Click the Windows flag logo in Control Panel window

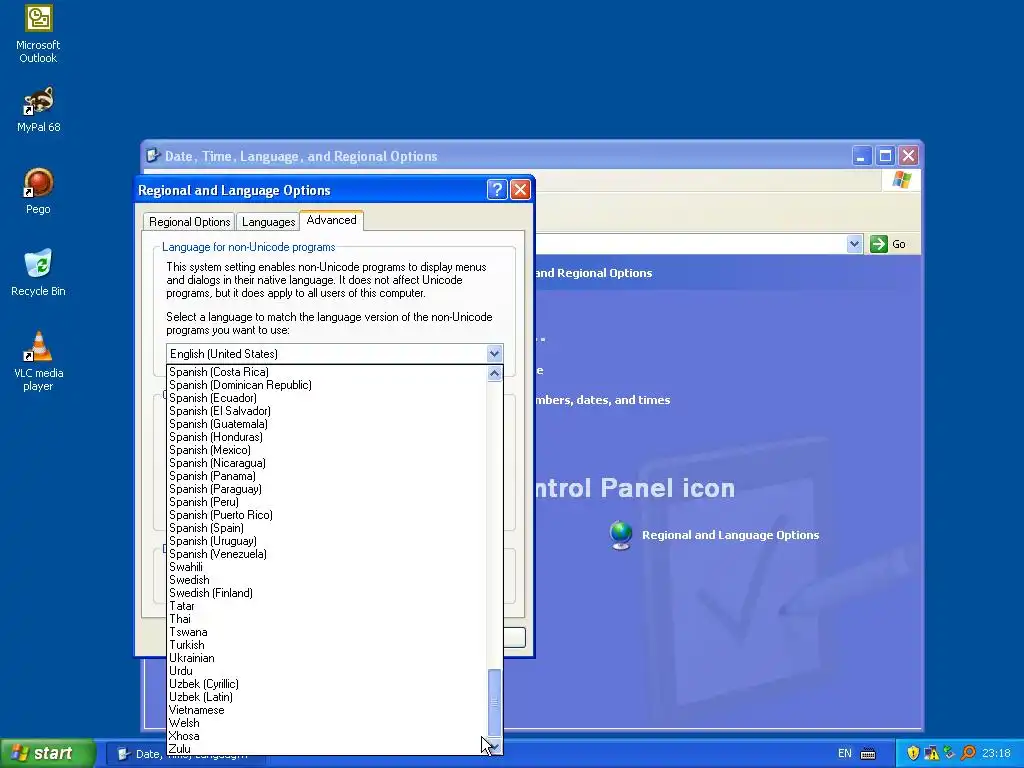tap(902, 180)
